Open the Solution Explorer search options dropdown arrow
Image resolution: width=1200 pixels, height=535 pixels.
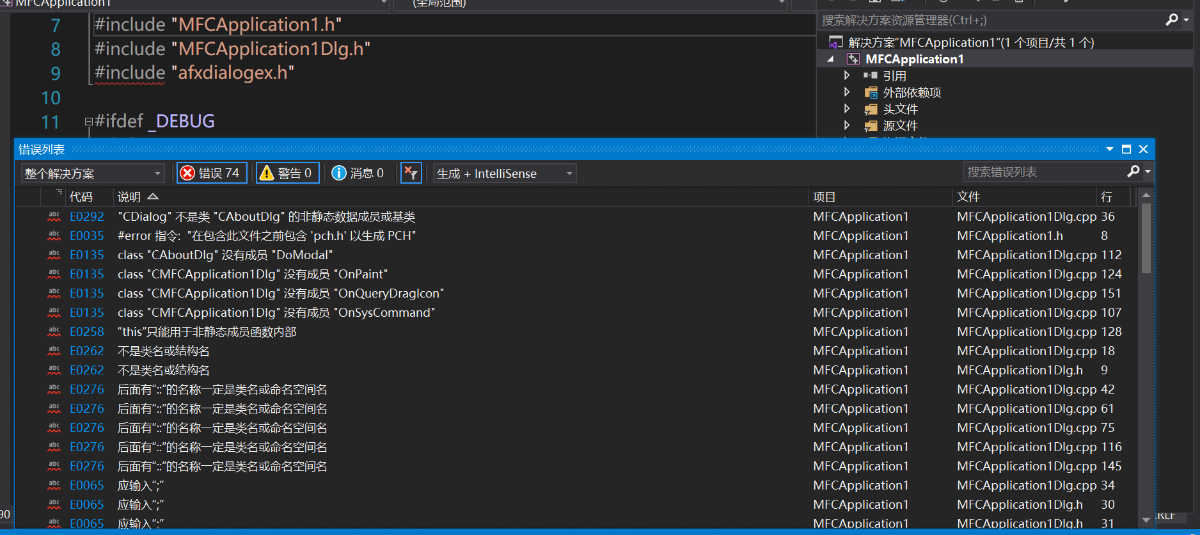coord(1186,20)
